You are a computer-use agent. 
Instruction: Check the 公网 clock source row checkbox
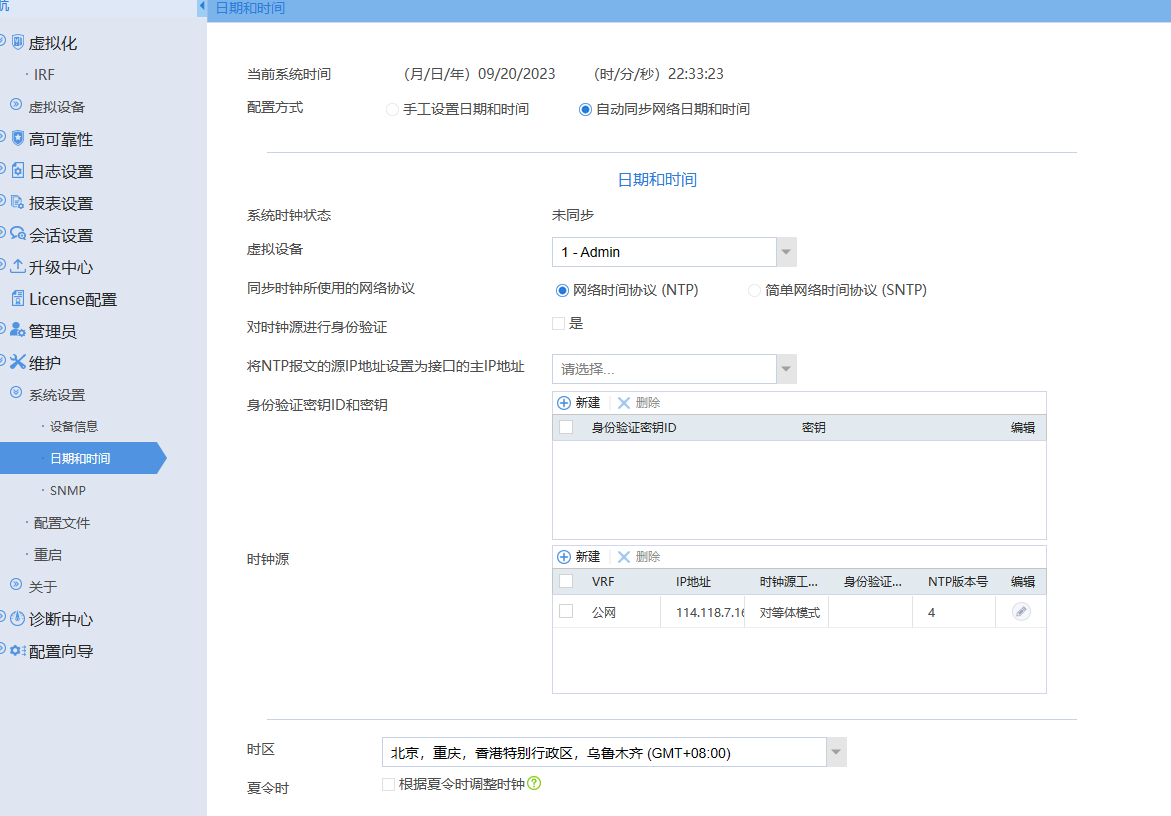click(566, 611)
